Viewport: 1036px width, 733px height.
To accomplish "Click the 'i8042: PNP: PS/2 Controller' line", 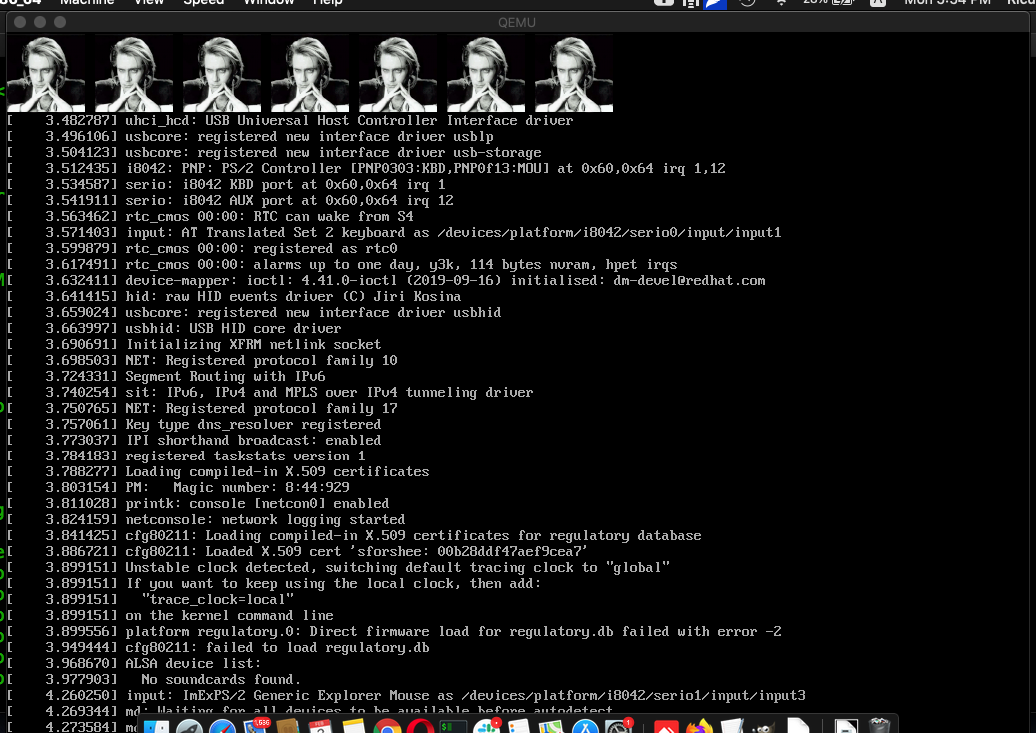I will tap(366, 168).
